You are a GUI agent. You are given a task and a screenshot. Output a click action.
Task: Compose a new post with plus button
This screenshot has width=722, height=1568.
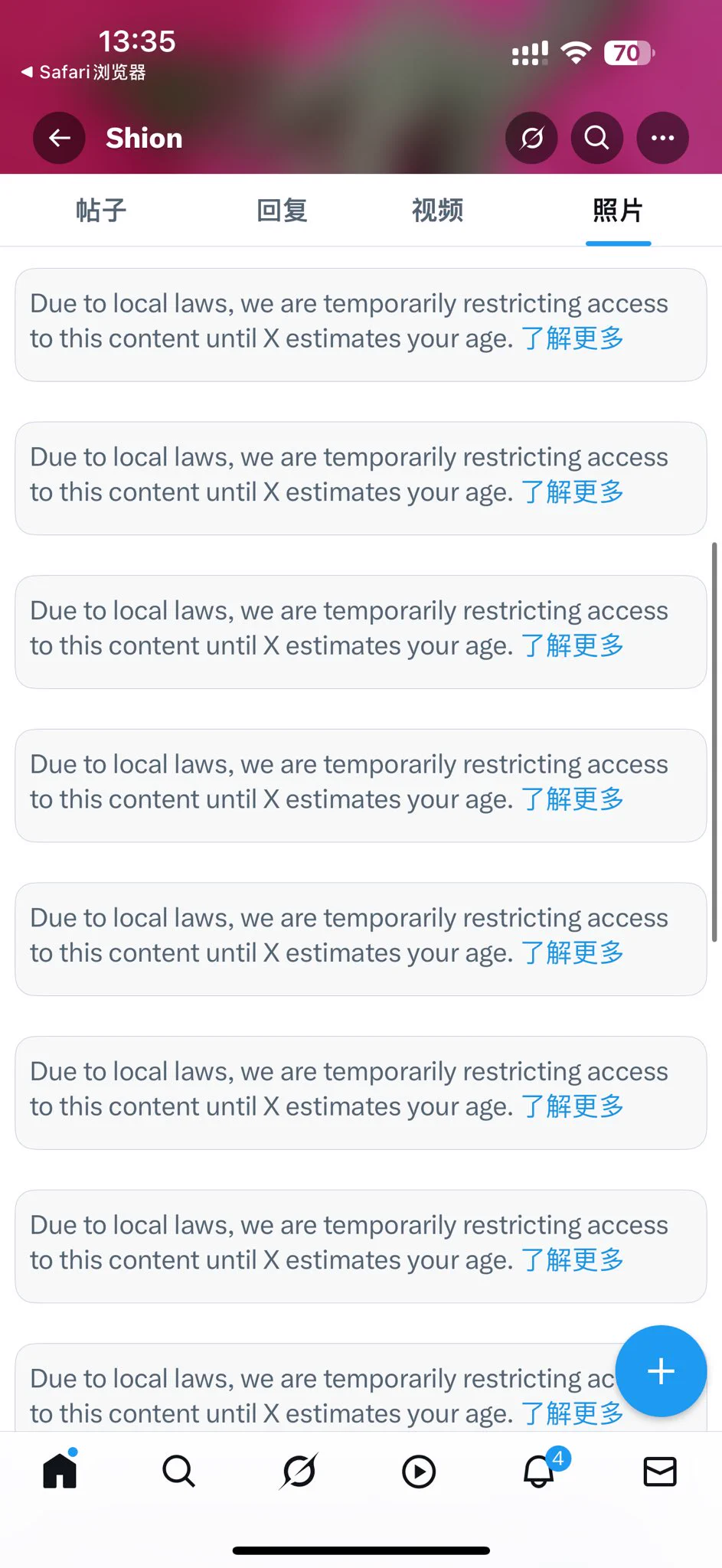[661, 1370]
